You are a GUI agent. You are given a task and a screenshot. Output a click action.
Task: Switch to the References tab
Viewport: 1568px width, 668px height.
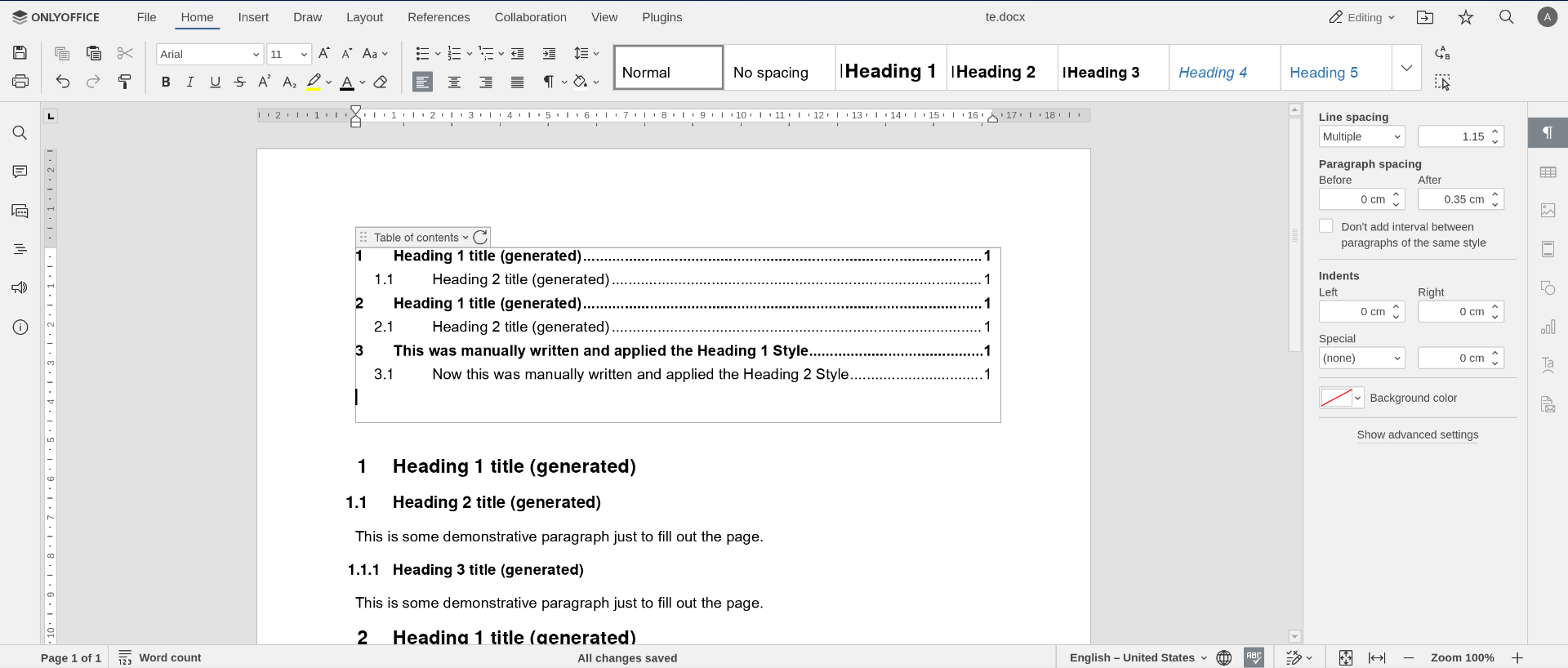(439, 17)
